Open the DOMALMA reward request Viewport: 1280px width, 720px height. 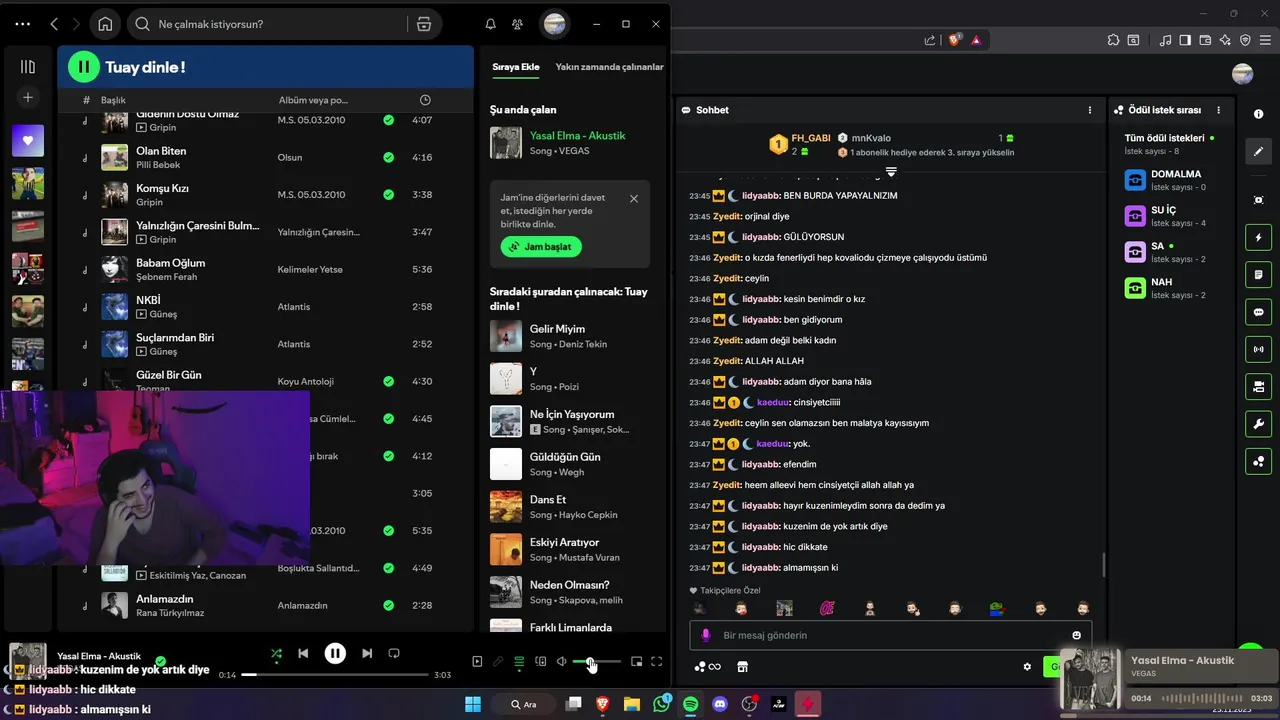[1172, 180]
